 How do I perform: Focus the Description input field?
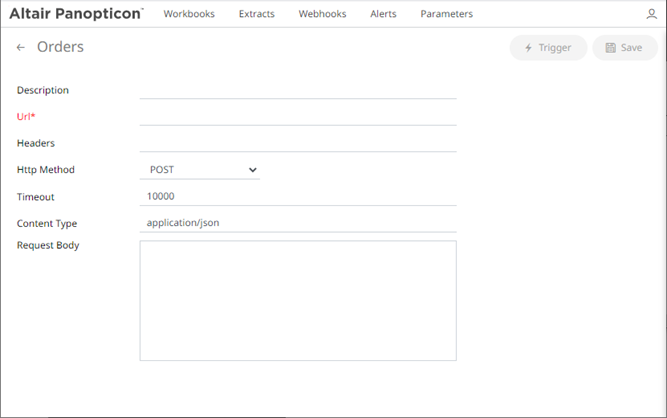coord(298,90)
